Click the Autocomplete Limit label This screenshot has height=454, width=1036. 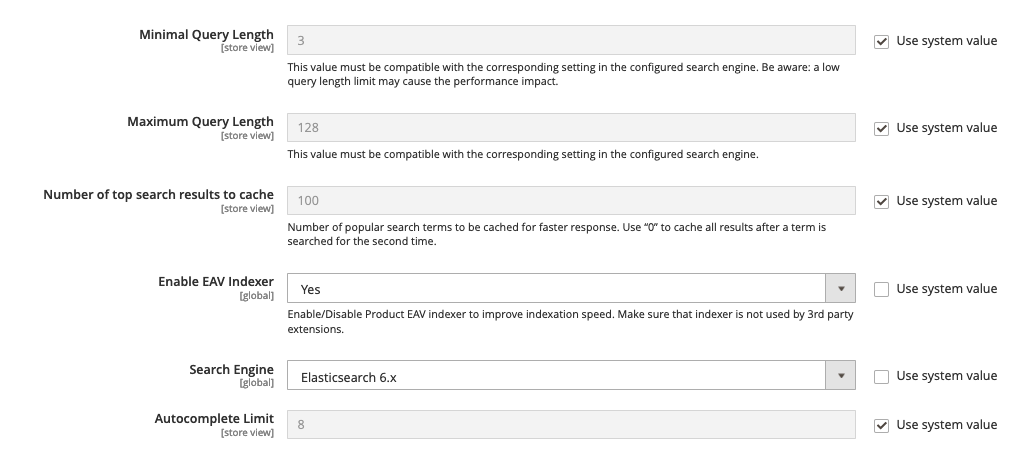click(x=214, y=418)
